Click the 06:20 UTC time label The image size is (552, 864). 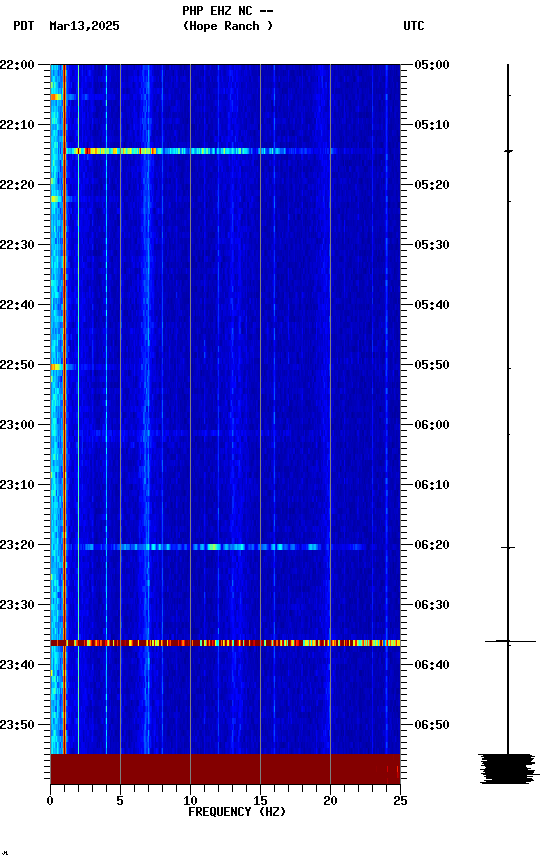pos(432,546)
